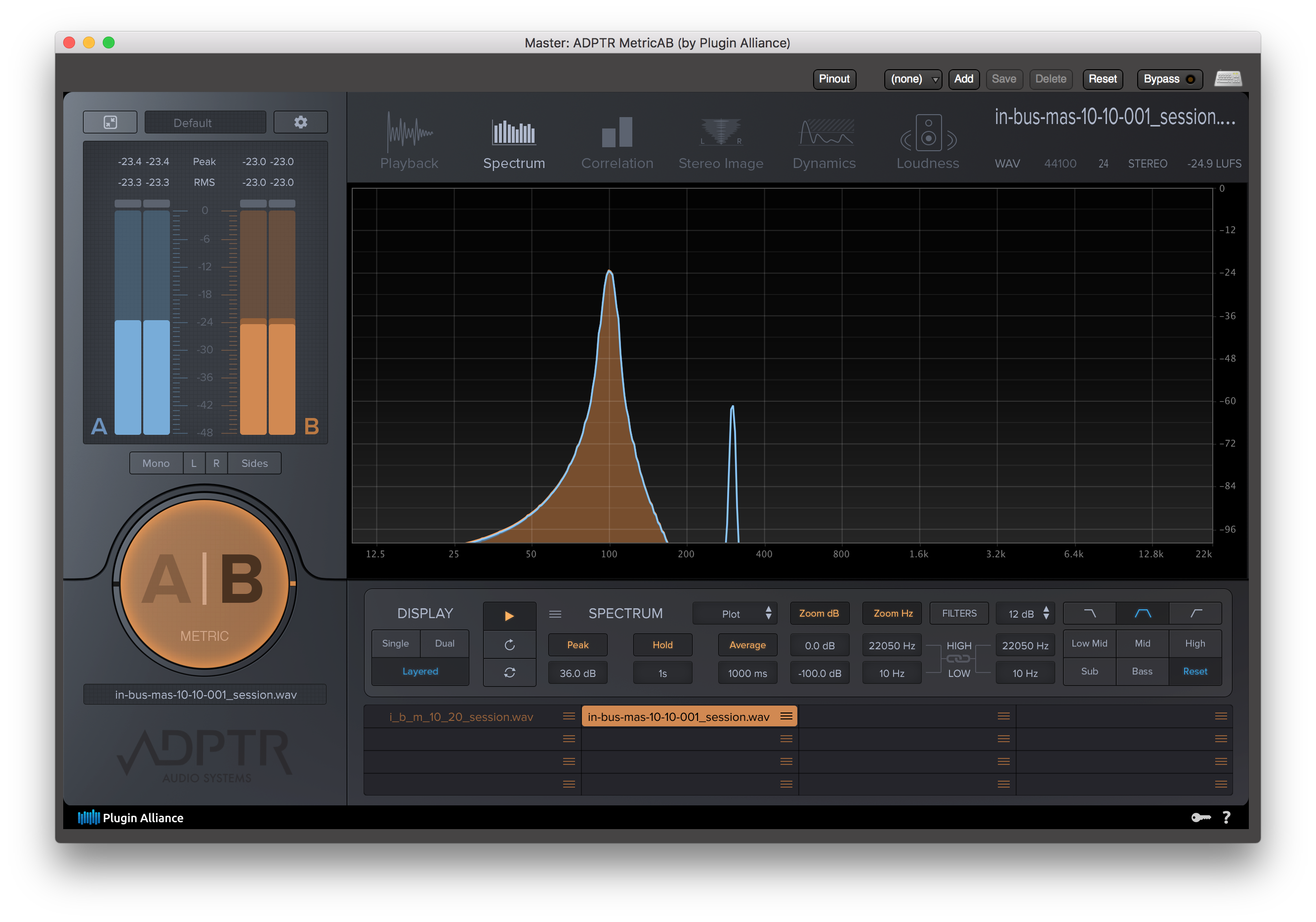Select the i_b_m_10_20_session.wav track slot
This screenshot has width=1316, height=922.
[472, 717]
